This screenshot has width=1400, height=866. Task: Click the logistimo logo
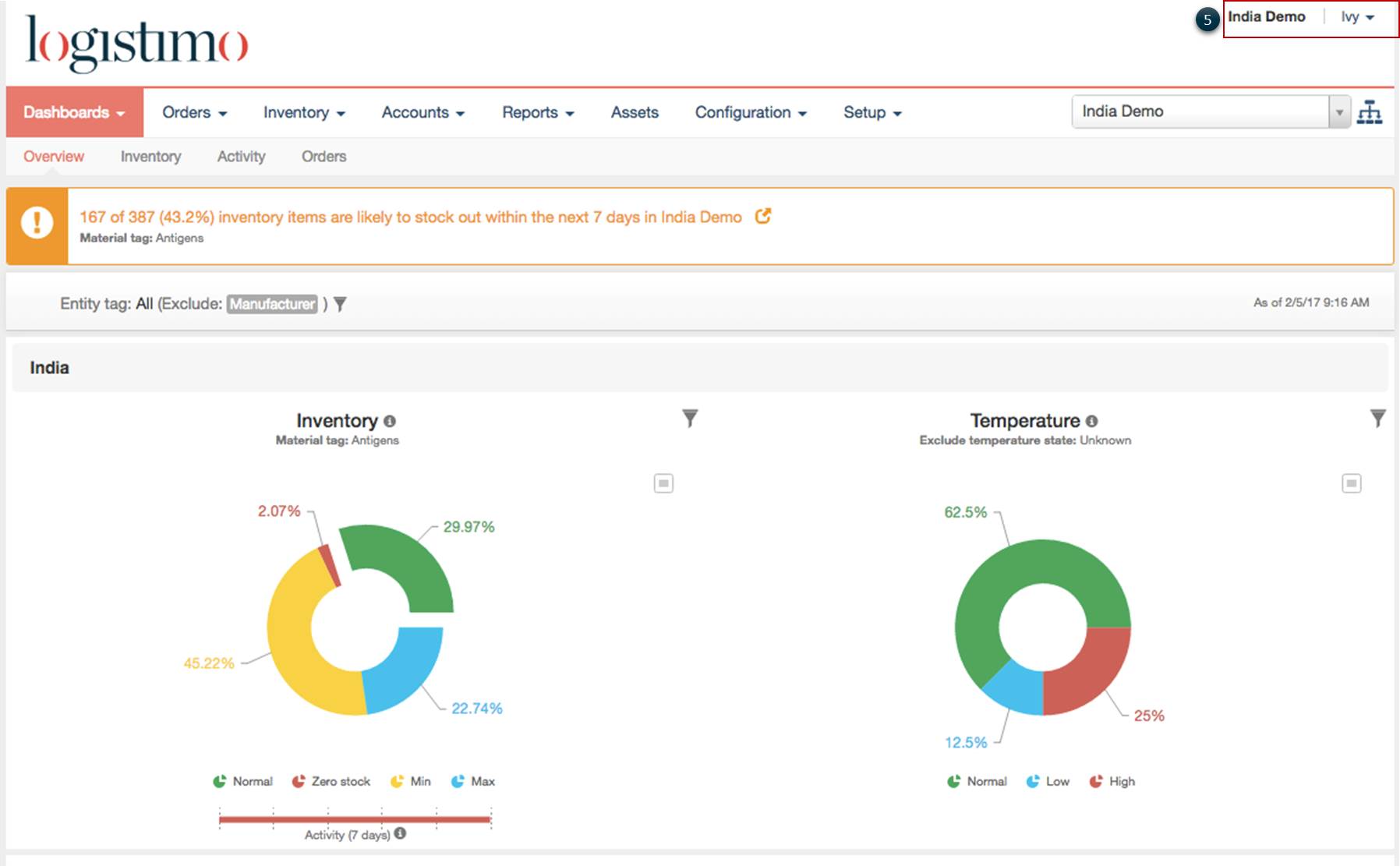pos(137,44)
